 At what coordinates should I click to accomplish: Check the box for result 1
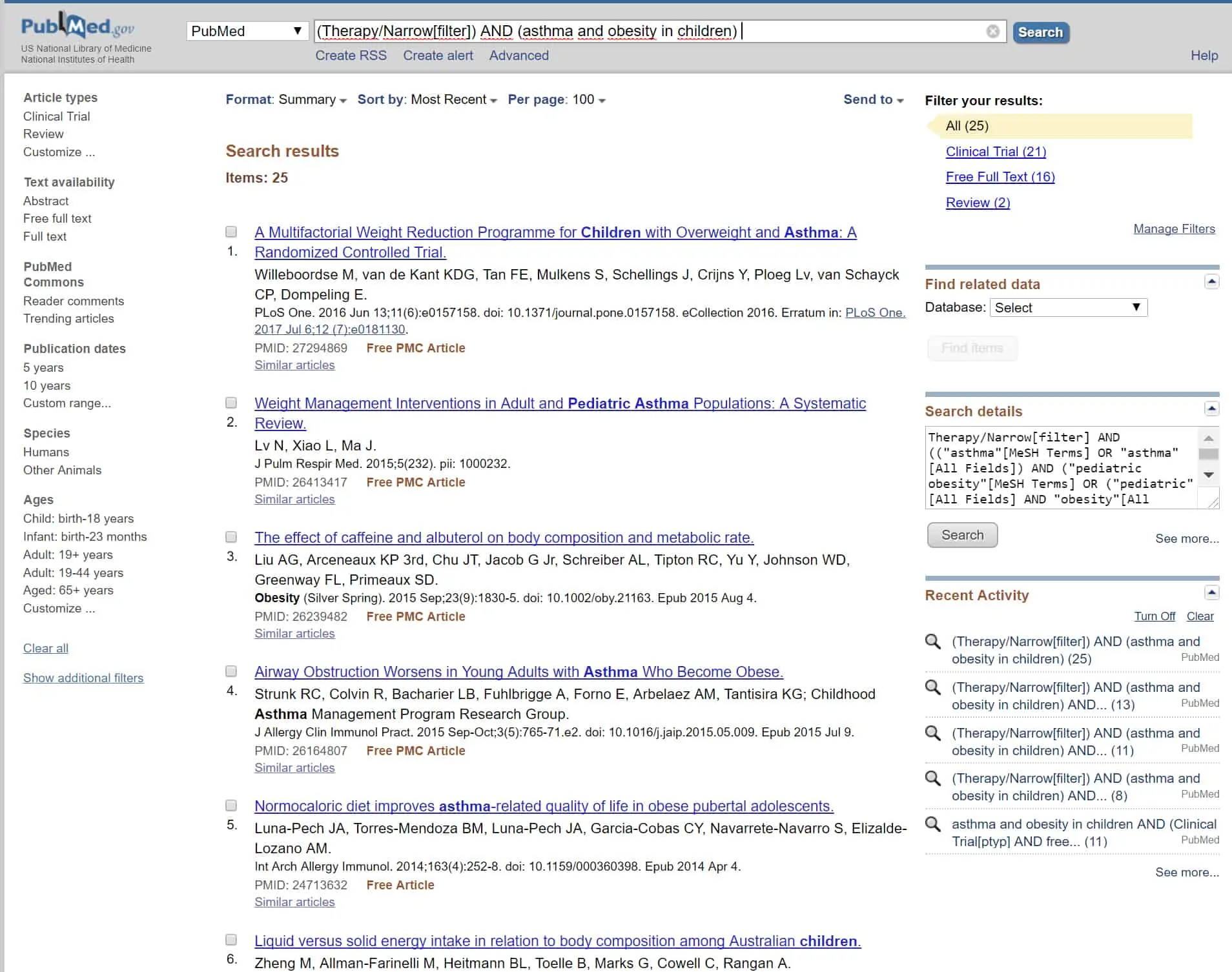[231, 232]
